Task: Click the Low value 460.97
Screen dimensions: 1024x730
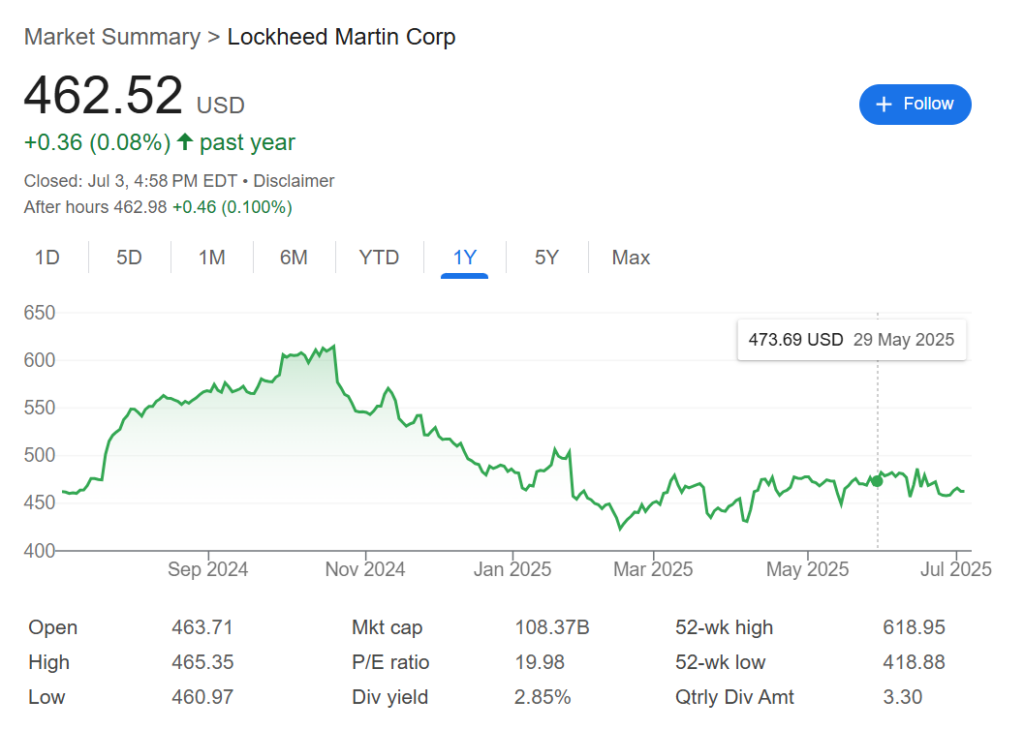Action: click(x=202, y=697)
